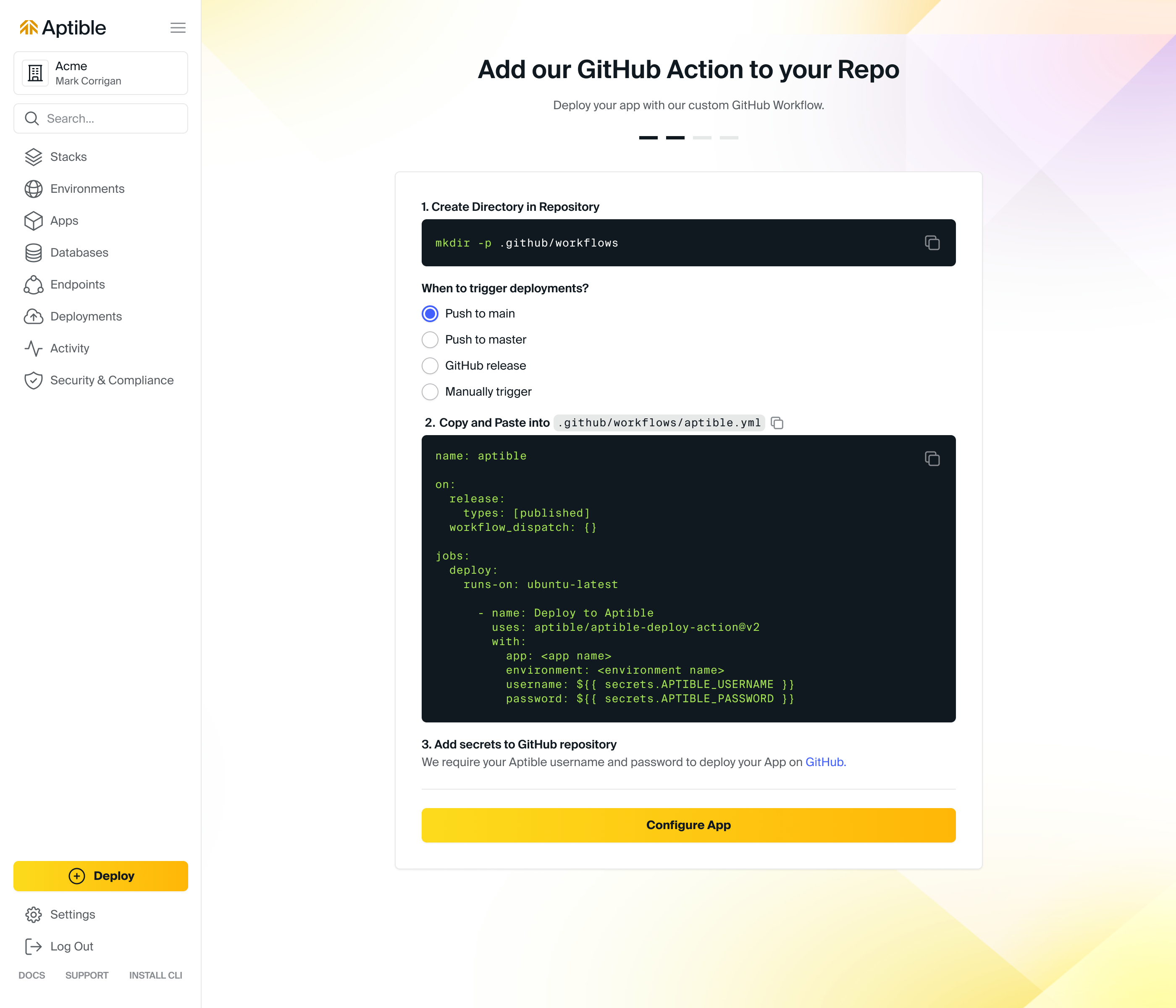Screen dimensions: 1176x1008
Task: Click the Settings gear icon
Action: pyautogui.click(x=34, y=914)
